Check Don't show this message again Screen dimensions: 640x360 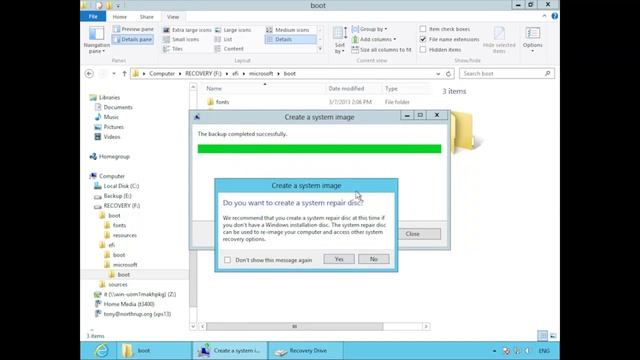(227, 260)
